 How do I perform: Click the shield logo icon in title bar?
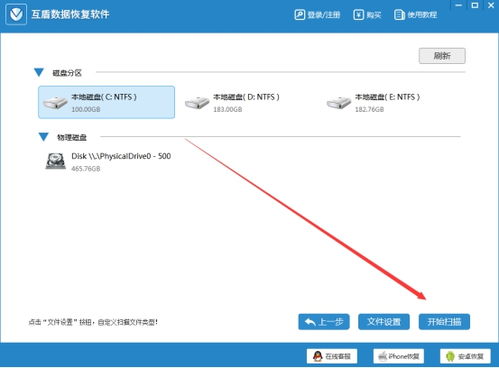pyautogui.click(x=16, y=14)
